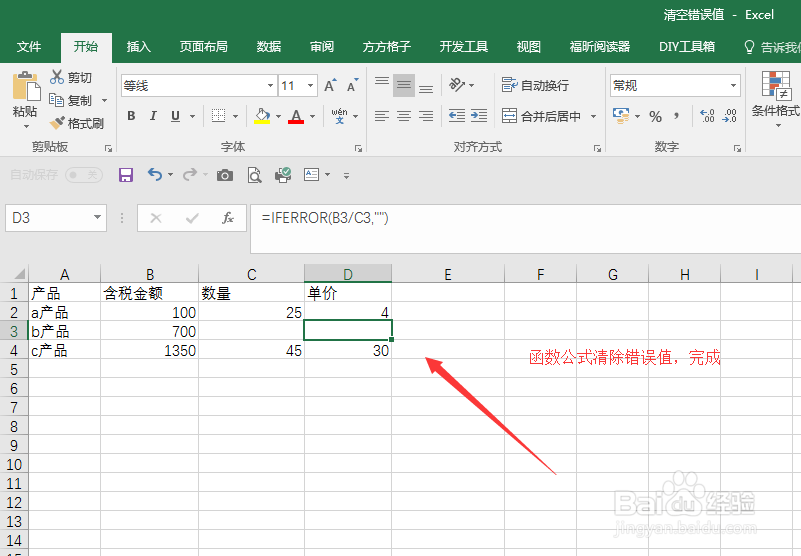The width and height of the screenshot is (801, 556).
Task: Click 合并后居中 merge and center
Action: pos(541,117)
